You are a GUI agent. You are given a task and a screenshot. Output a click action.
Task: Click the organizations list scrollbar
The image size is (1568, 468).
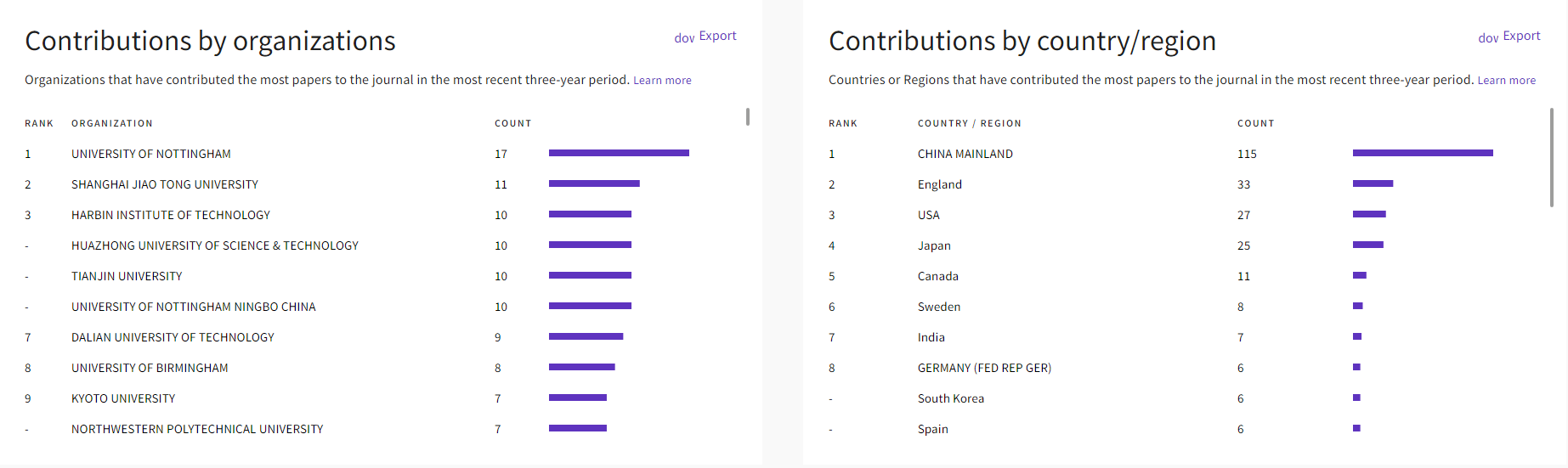pos(748,116)
